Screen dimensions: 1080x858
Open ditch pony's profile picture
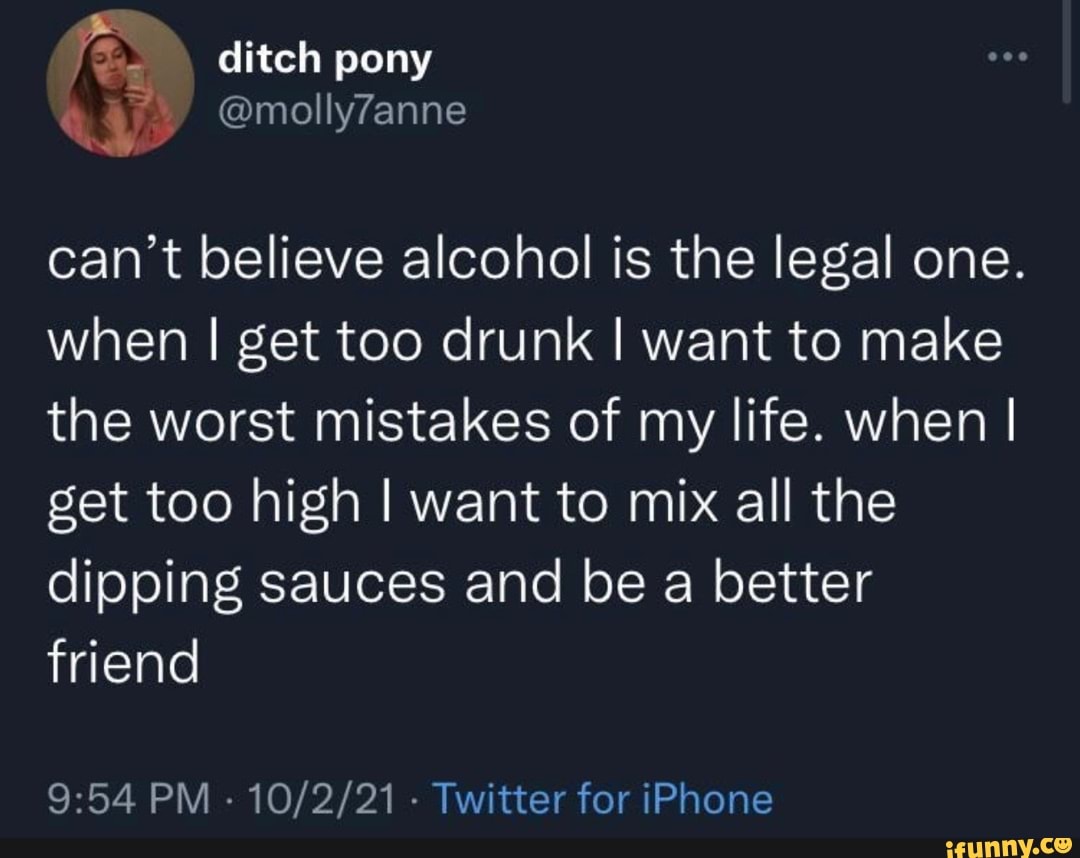120,83
